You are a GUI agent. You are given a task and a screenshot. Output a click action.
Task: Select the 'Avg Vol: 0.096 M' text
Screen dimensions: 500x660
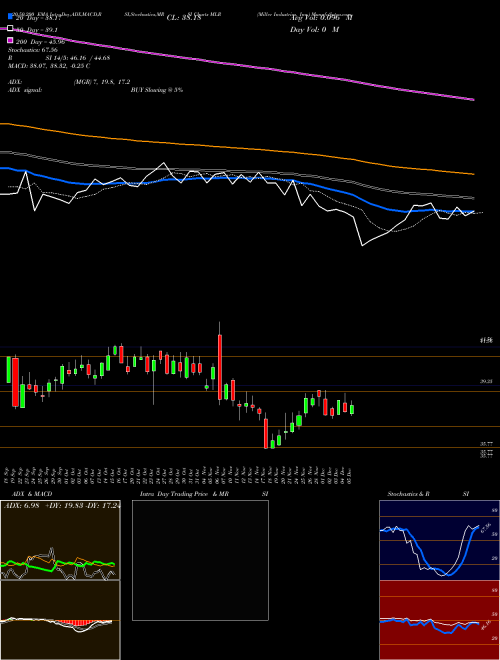pyautogui.click(x=321, y=17)
